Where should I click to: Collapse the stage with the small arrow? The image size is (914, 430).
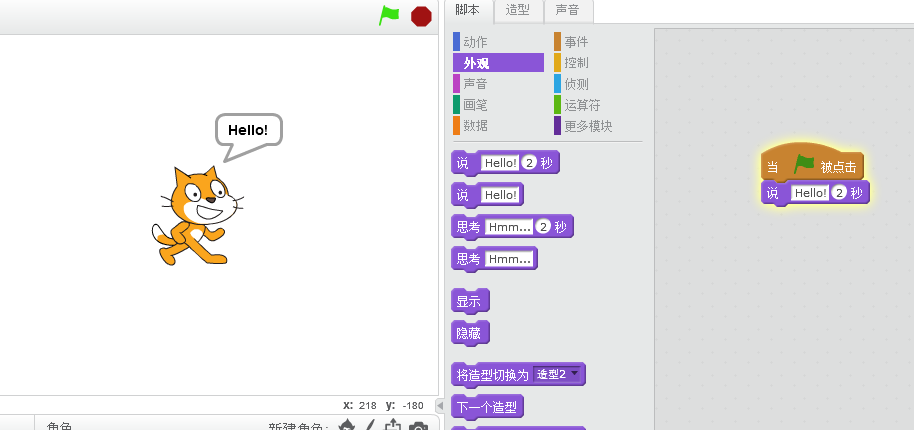pos(441,405)
